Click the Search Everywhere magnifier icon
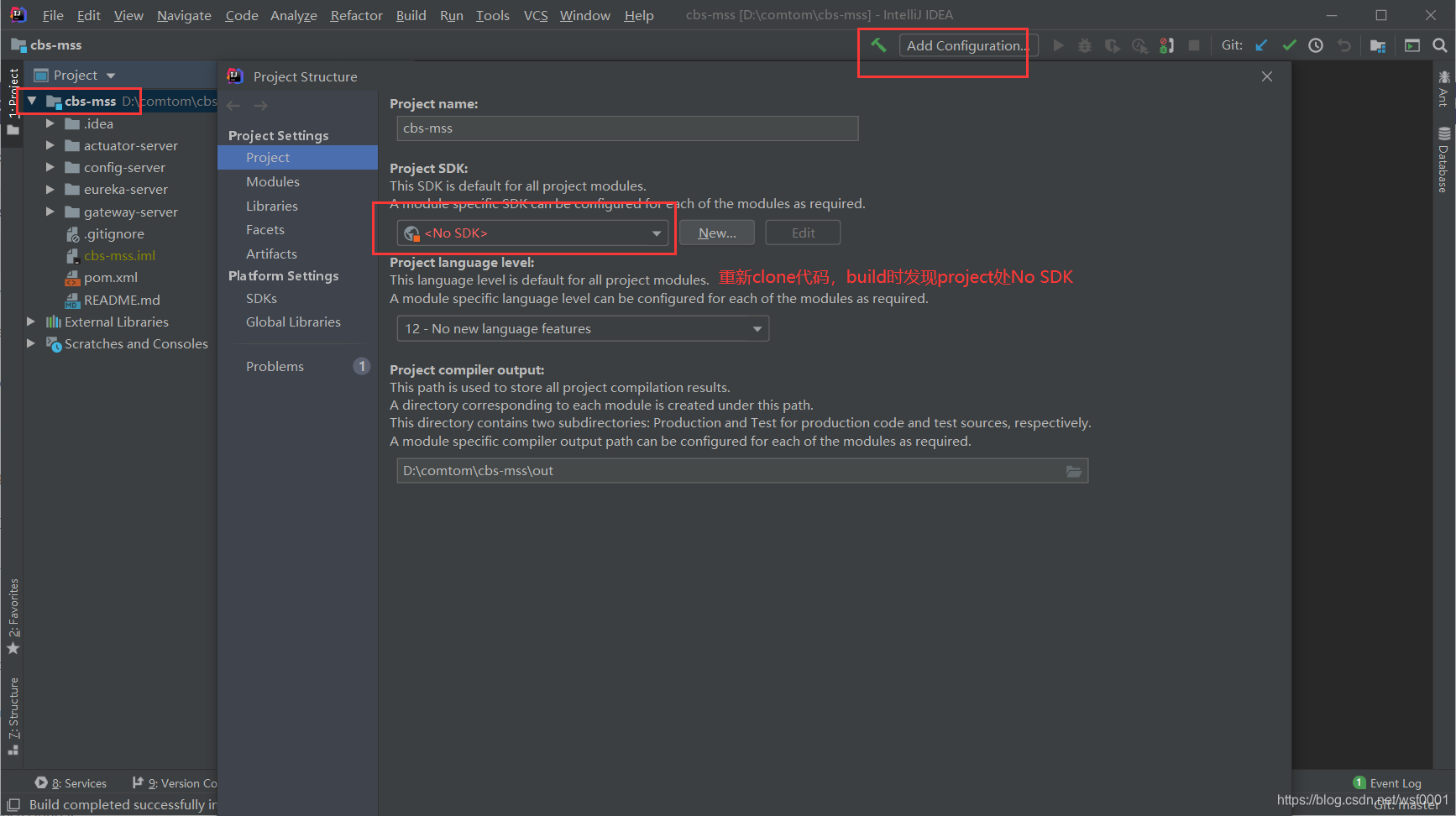1456x816 pixels. click(x=1440, y=45)
